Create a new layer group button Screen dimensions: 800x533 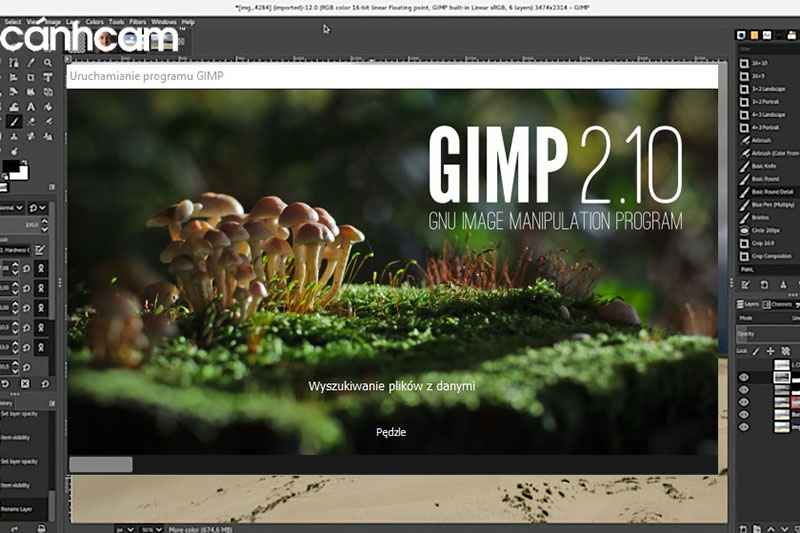[757, 528]
